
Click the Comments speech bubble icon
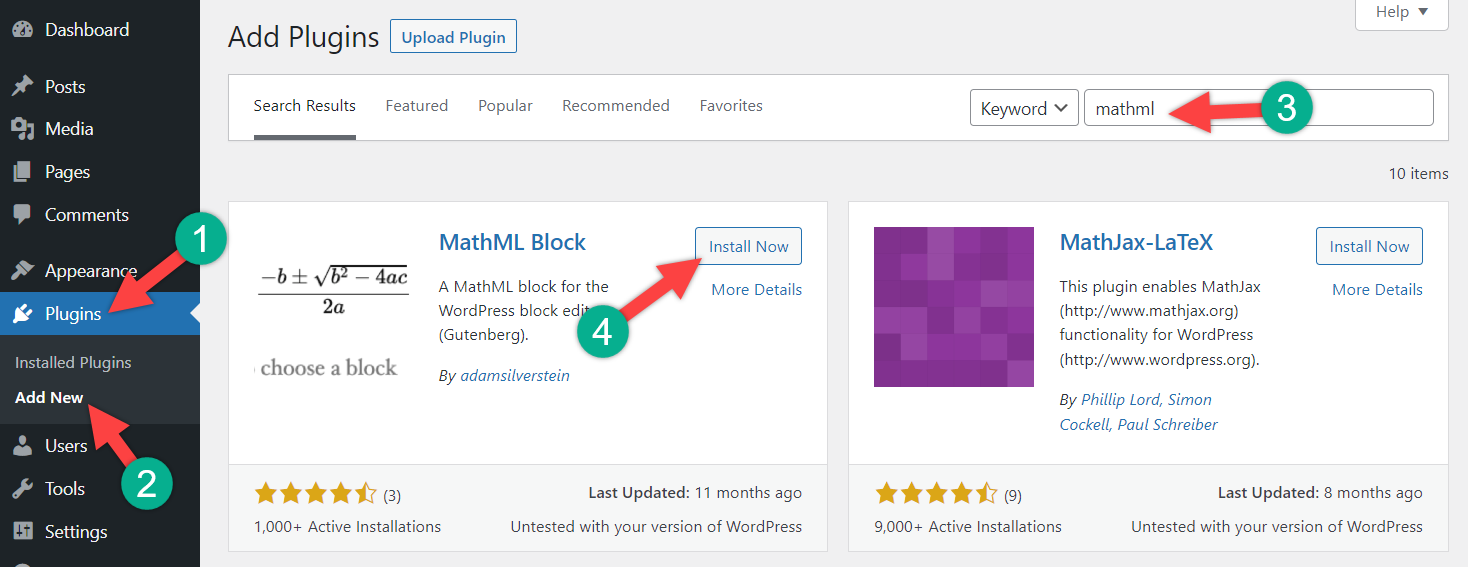point(22,215)
